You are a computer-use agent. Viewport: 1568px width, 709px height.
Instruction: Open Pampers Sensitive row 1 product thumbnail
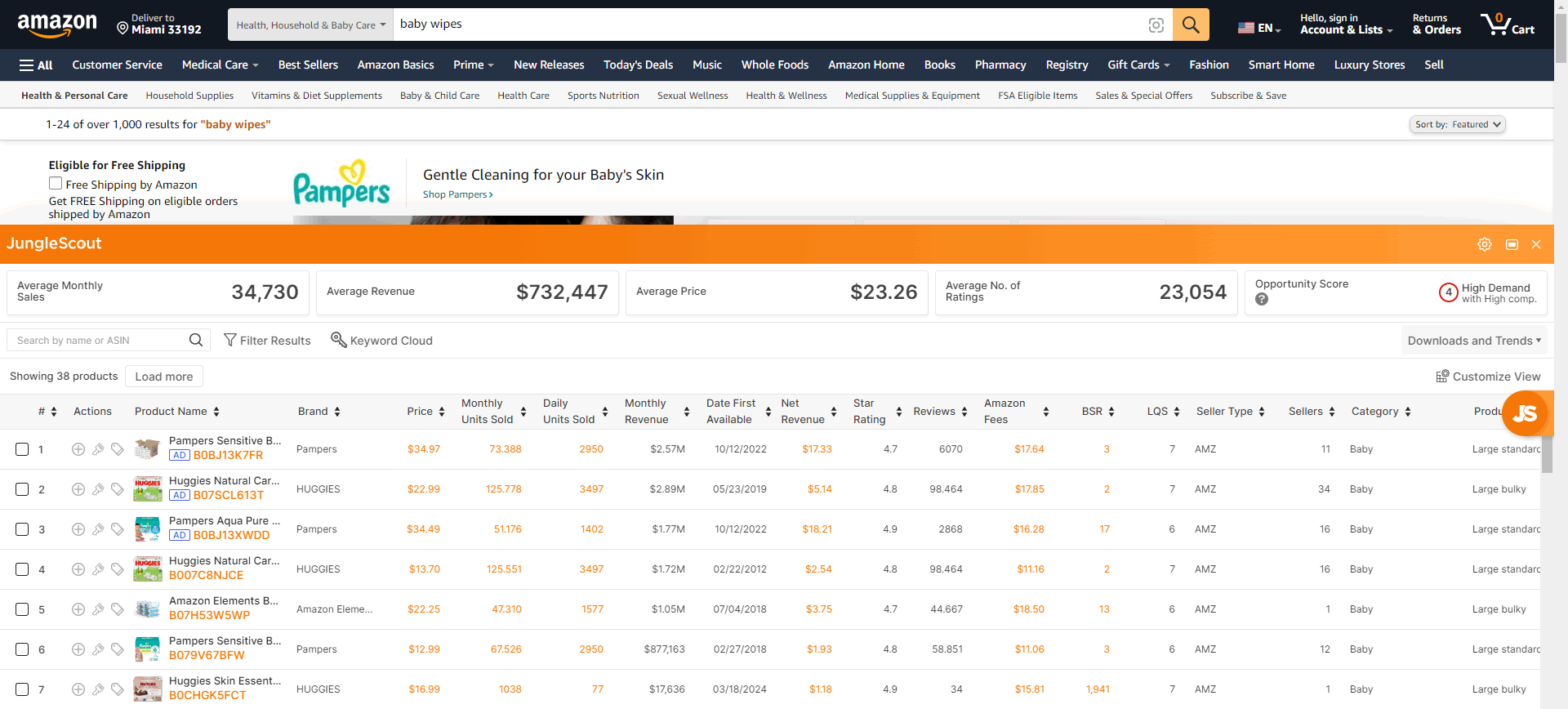(148, 449)
